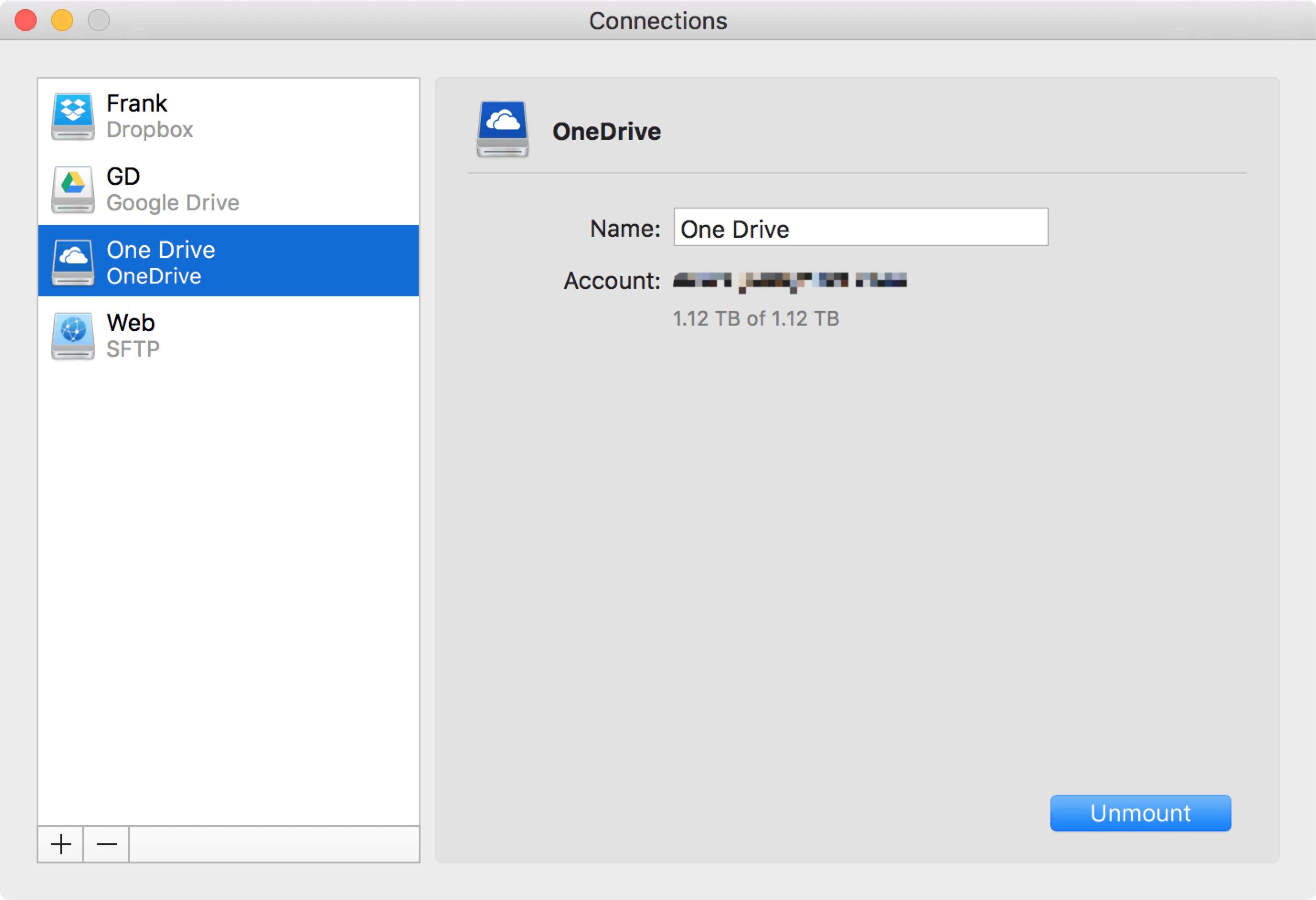The height and width of the screenshot is (900, 1316).
Task: Click the blurred Account value
Action: 790,282
